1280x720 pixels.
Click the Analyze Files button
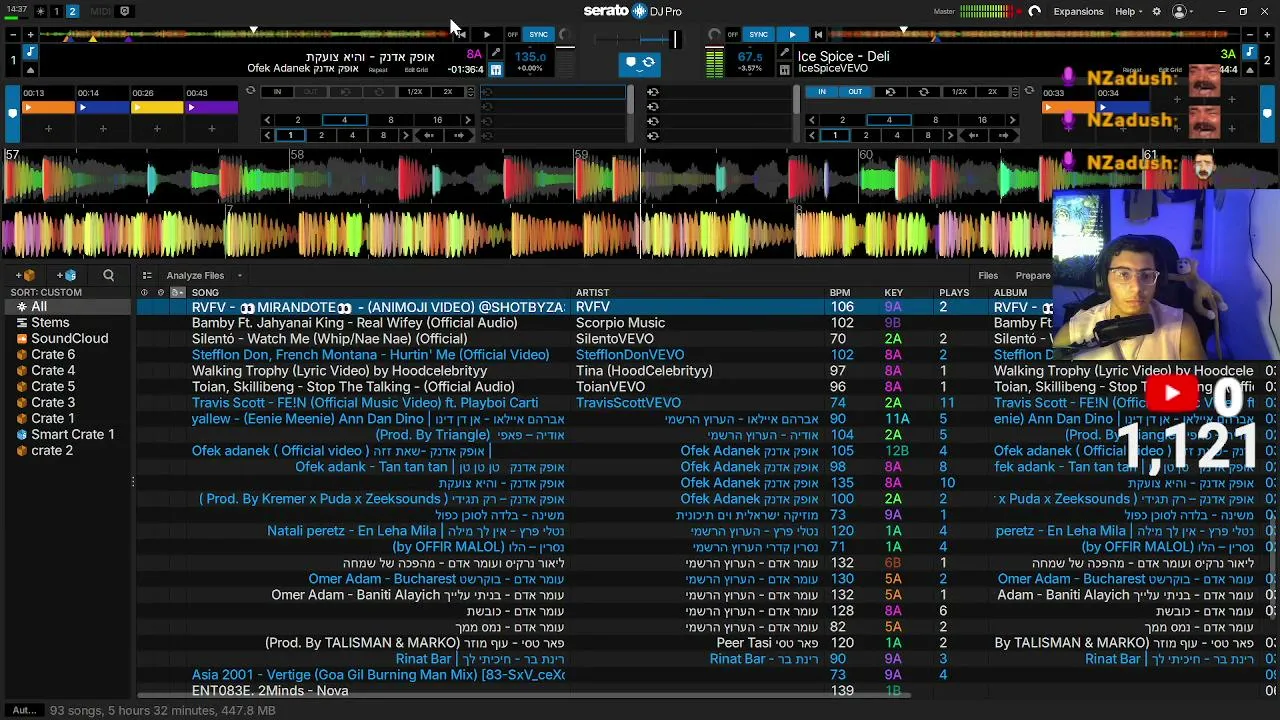click(195, 276)
